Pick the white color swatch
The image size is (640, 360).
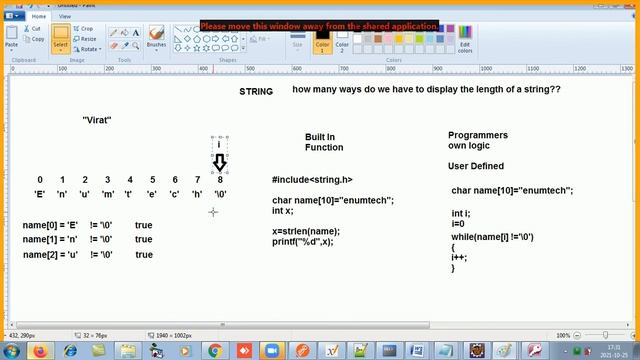tap(358, 39)
